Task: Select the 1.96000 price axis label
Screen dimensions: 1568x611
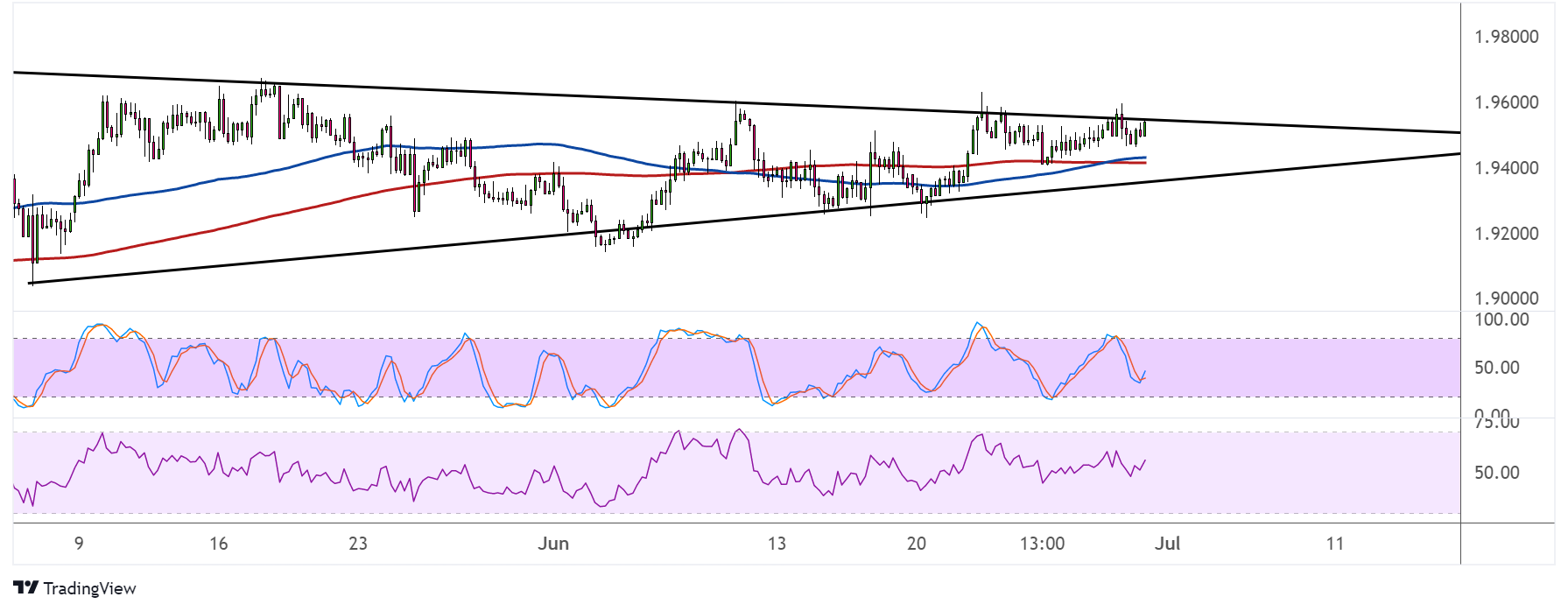Action: coord(1506,102)
